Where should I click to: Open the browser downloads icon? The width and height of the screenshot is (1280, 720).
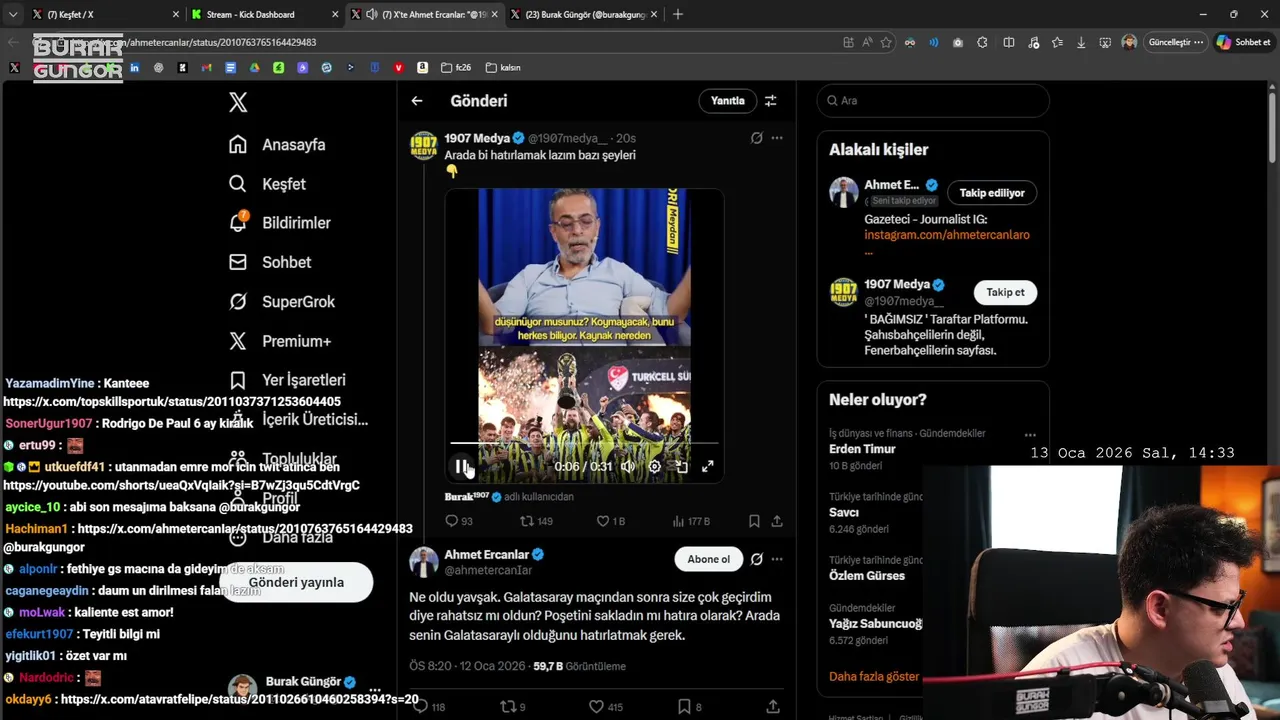click(x=1081, y=42)
